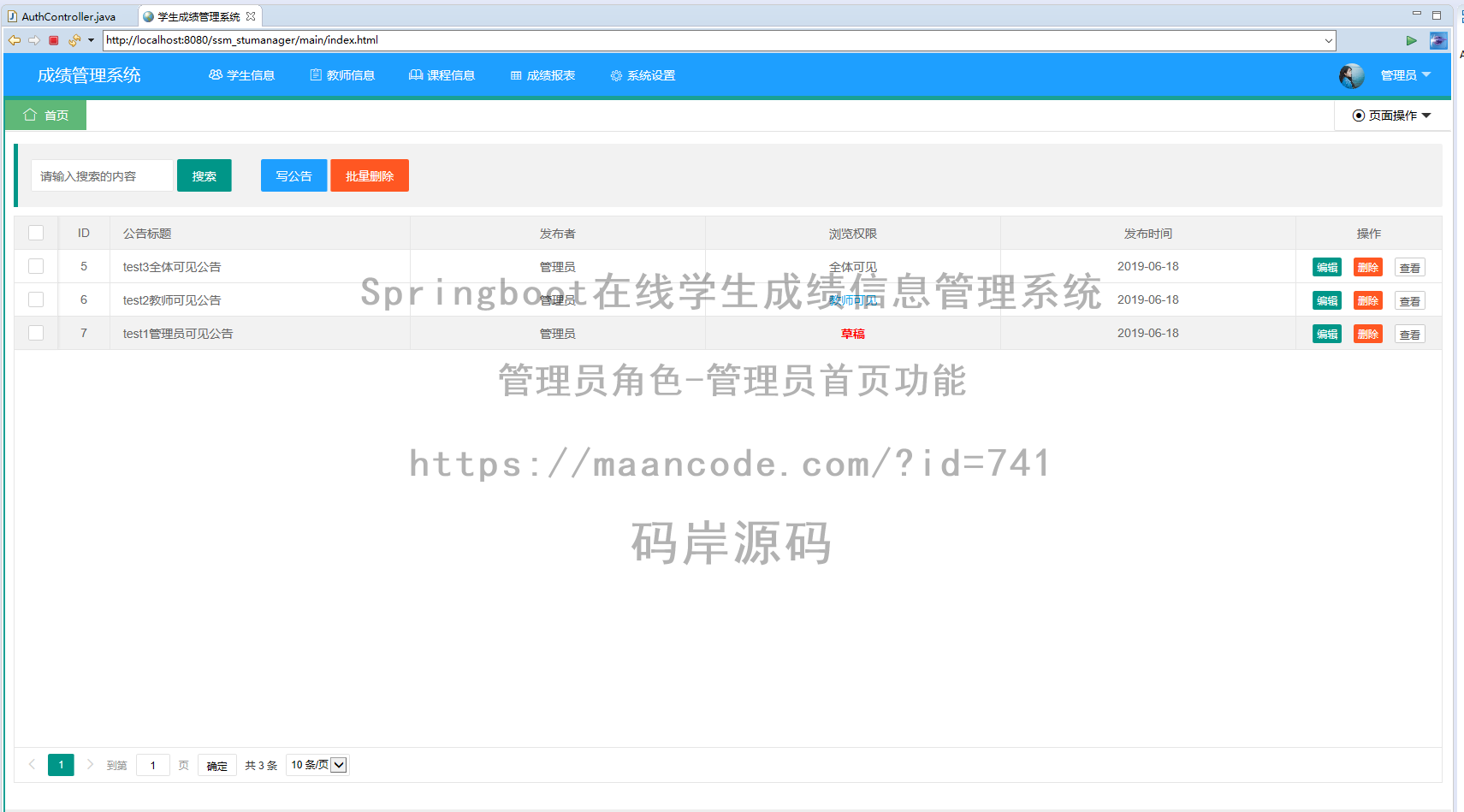
Task: Close the 学生成绩管理系统 tab
Action: (251, 16)
